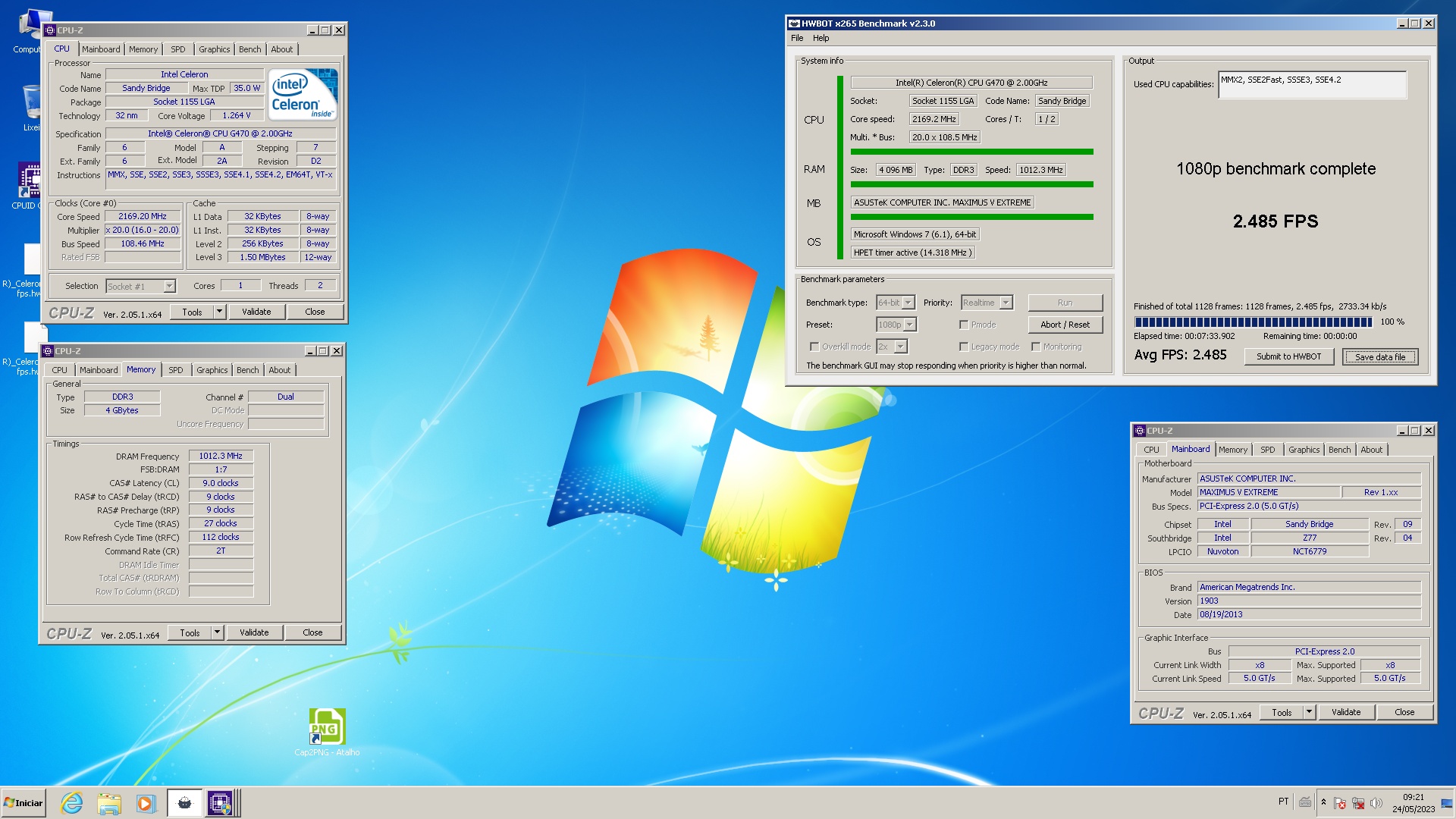Image resolution: width=1456 pixels, height=819 pixels.
Task: Open the Preset 1080p dropdown
Action: [896, 325]
